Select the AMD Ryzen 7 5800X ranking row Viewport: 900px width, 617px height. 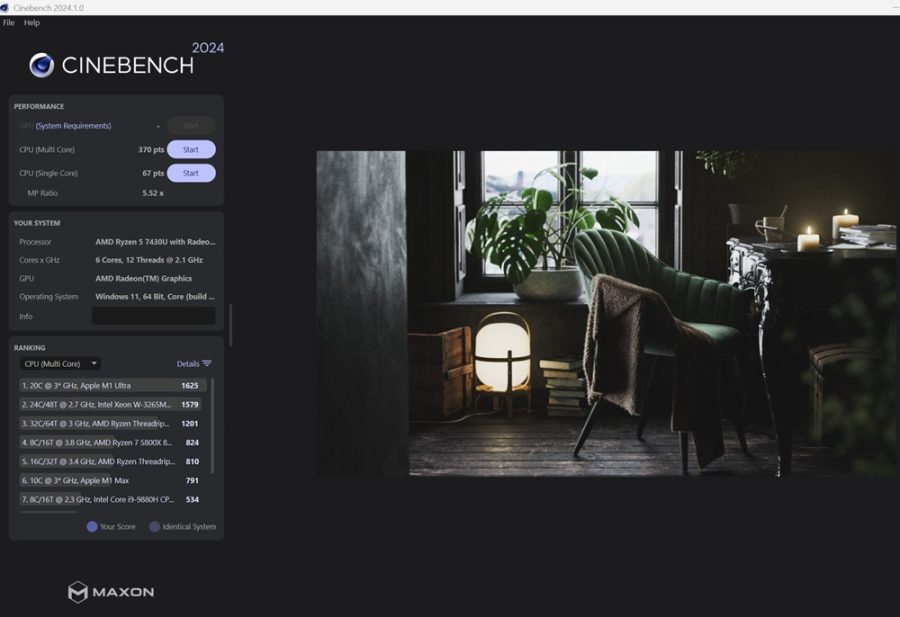(x=110, y=442)
